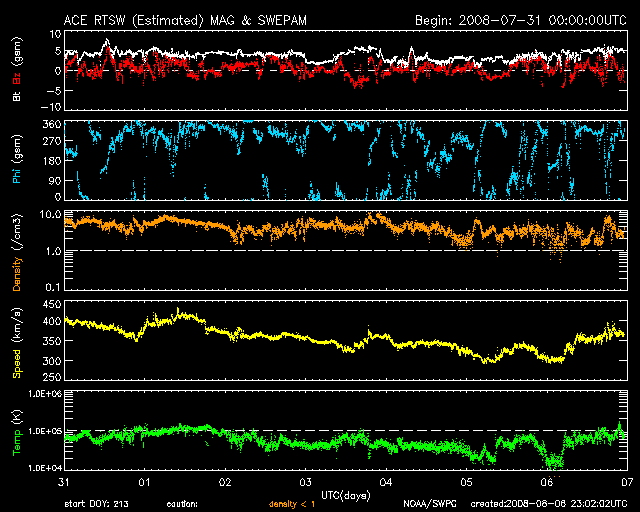Click the Begin: 2008-07-31 00:00:00UTC timestamp
Image resolution: width=640 pixels, height=512 pixels.
(521, 20)
